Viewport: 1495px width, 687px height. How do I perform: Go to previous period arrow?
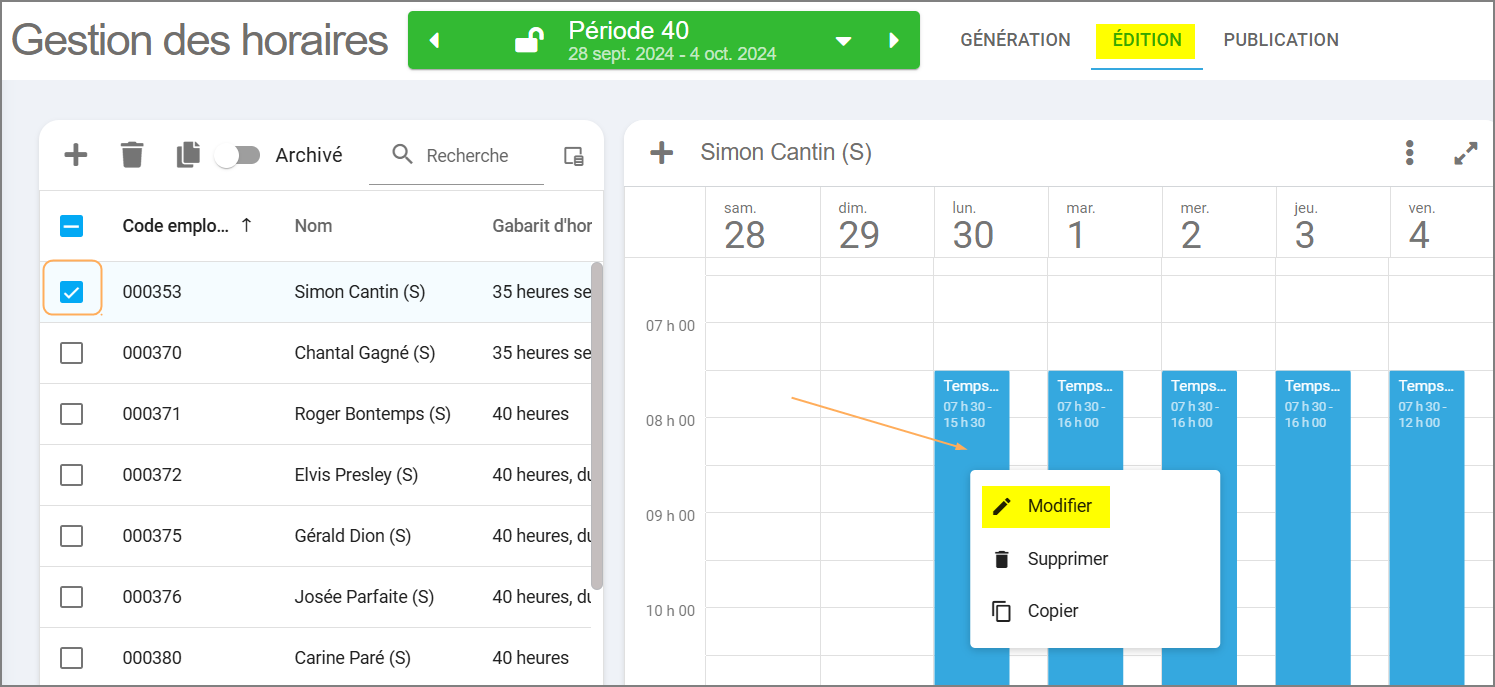434,40
